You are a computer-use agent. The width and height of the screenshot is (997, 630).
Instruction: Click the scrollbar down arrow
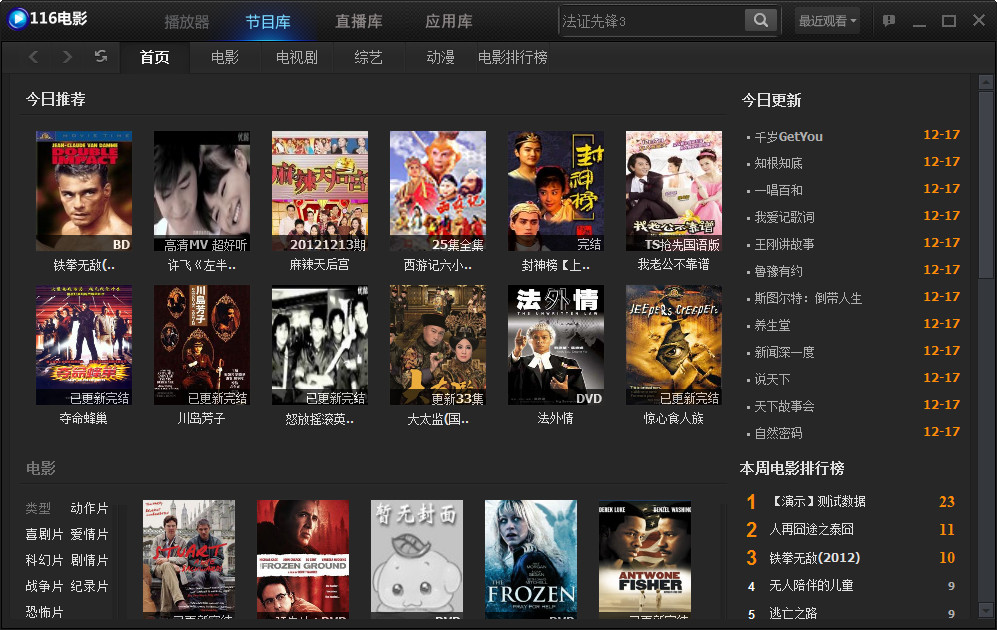[986, 610]
